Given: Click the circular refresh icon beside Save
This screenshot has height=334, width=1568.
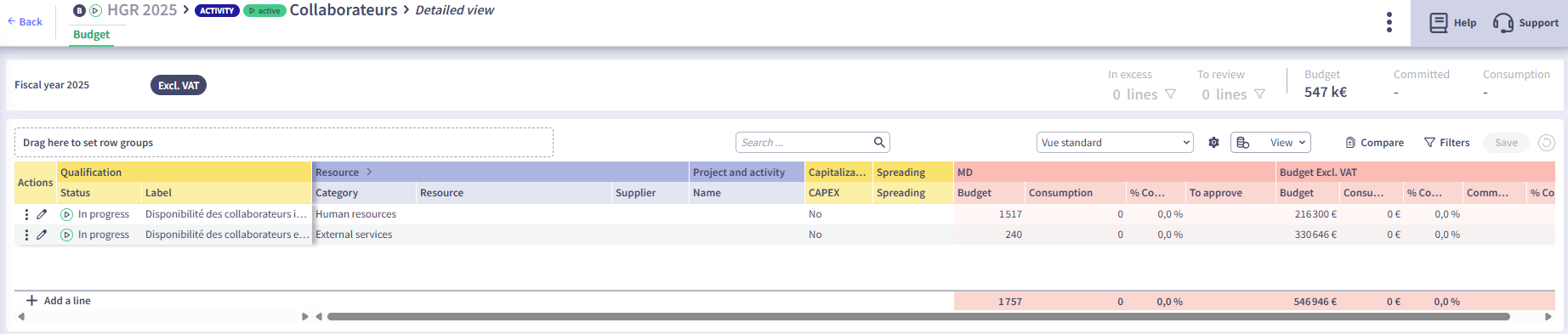Looking at the screenshot, I should 1547,143.
